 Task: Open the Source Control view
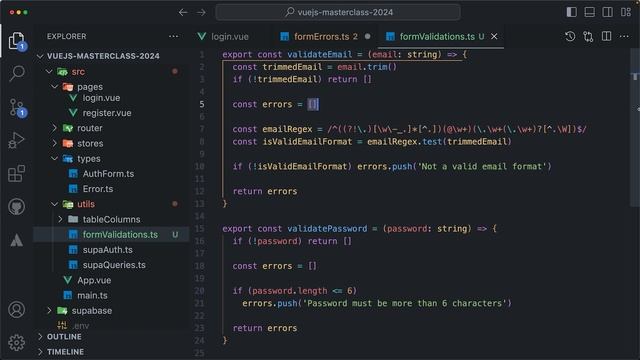click(x=16, y=107)
